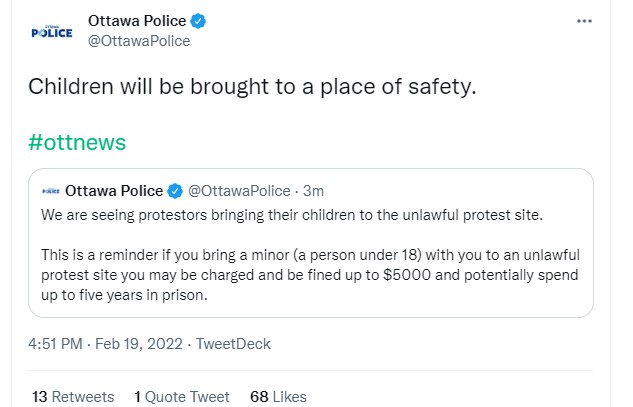Click the @OttawaPolice handle under the top name

(139, 41)
